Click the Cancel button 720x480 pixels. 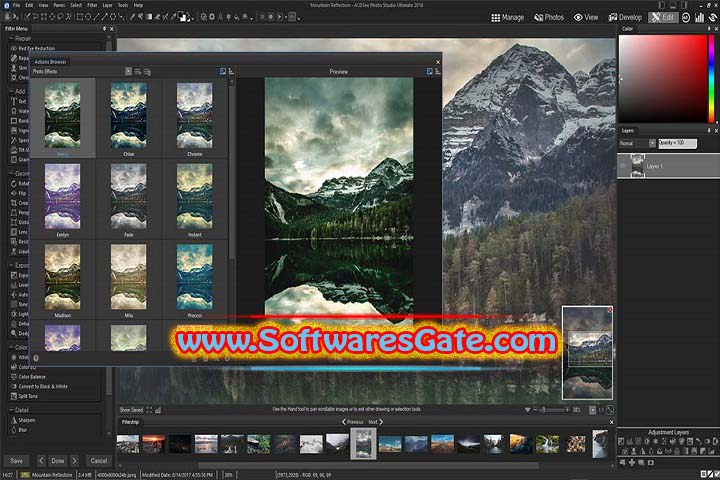(99, 460)
